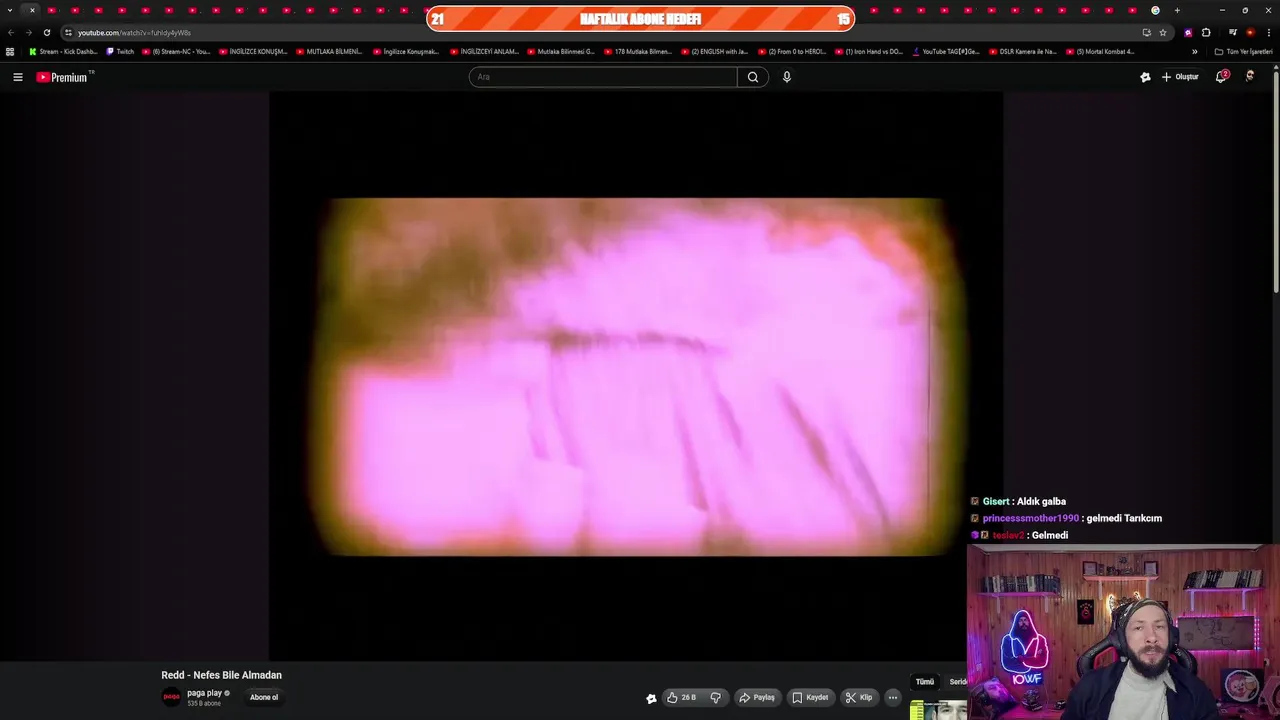Open the YouTube account avatar menu

tap(1250, 76)
